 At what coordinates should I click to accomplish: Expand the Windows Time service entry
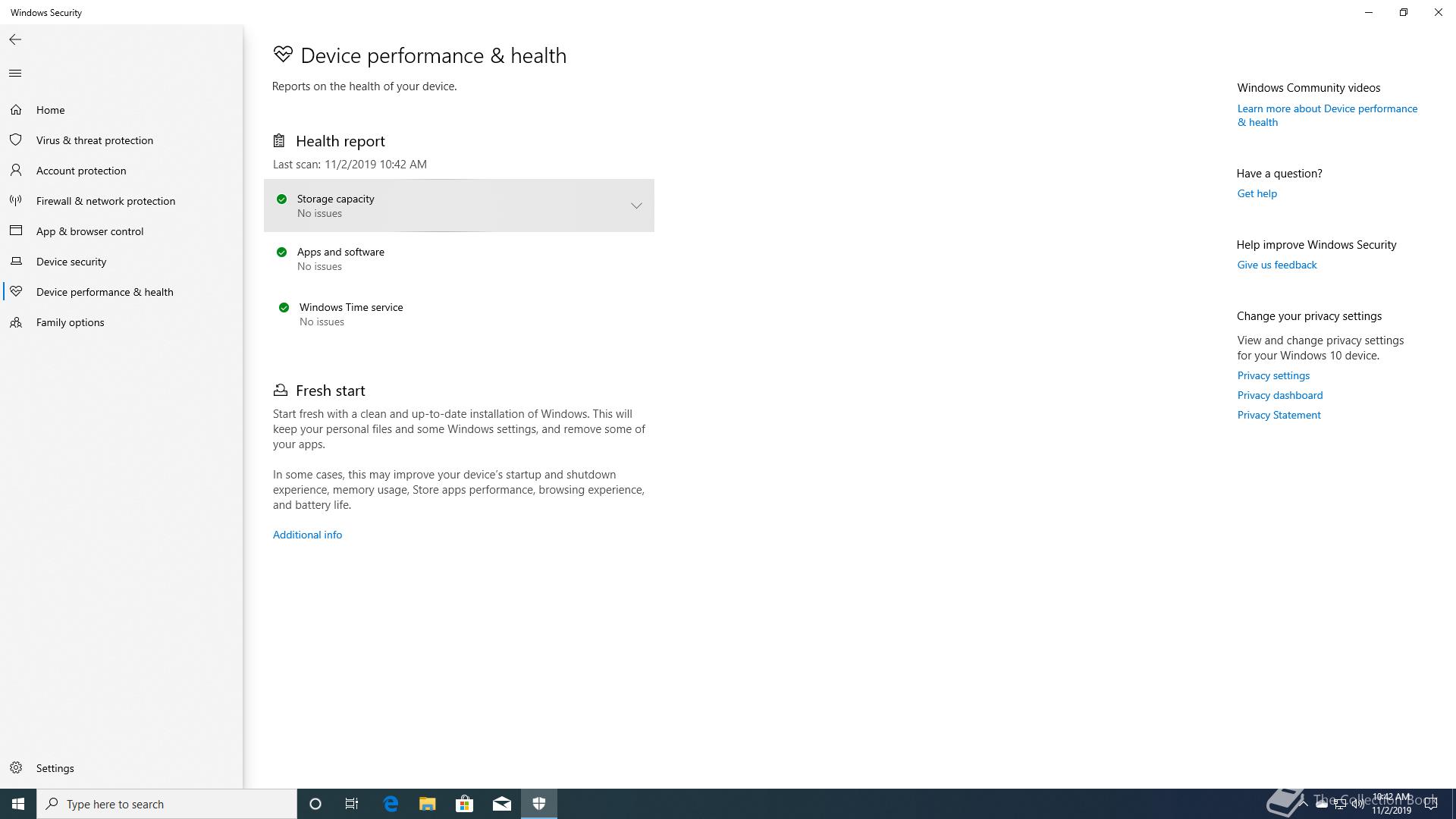pyautogui.click(x=459, y=314)
